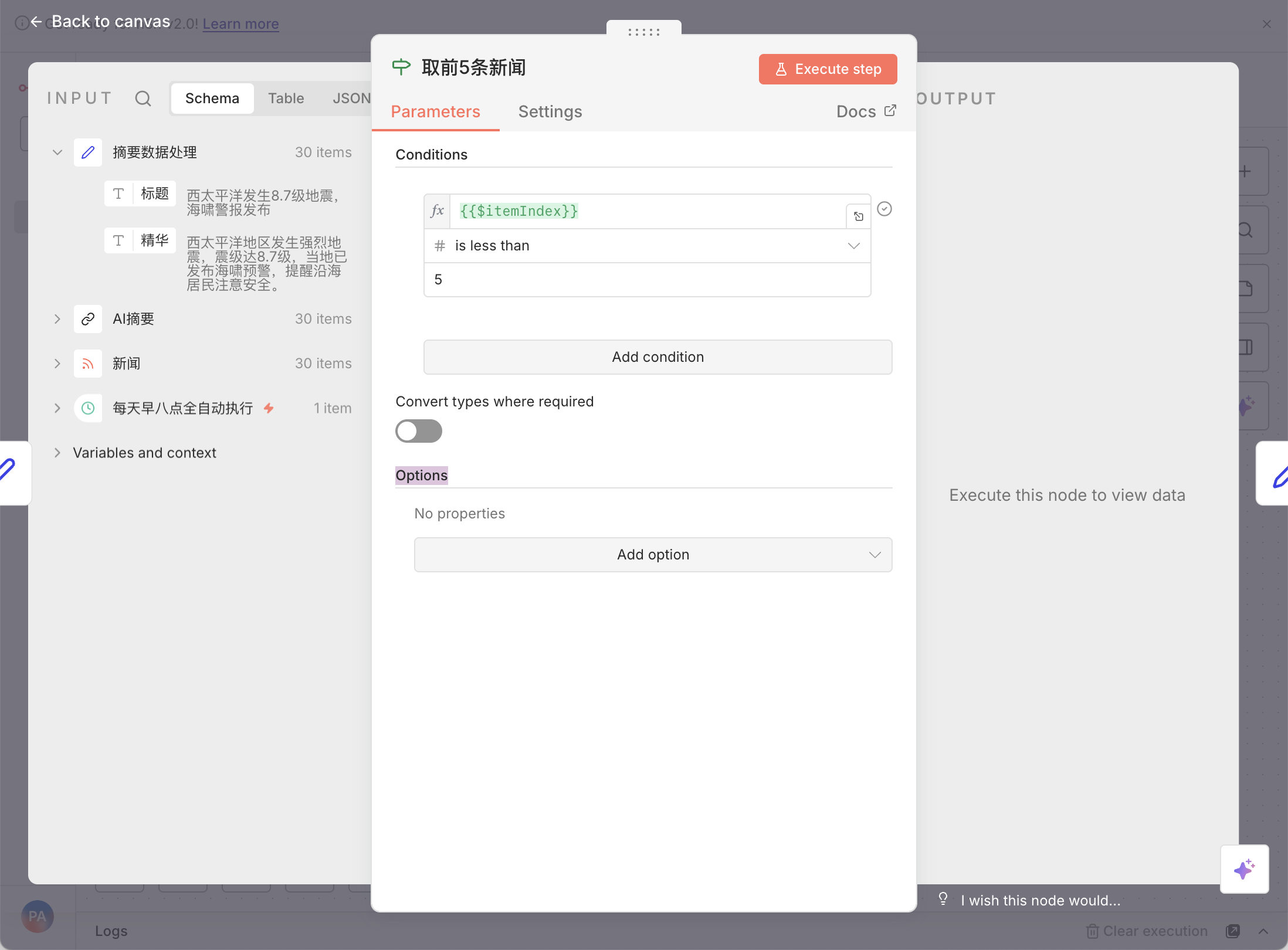Click the link icon of AI摘要 node
The height and width of the screenshot is (950, 1288).
tap(88, 319)
